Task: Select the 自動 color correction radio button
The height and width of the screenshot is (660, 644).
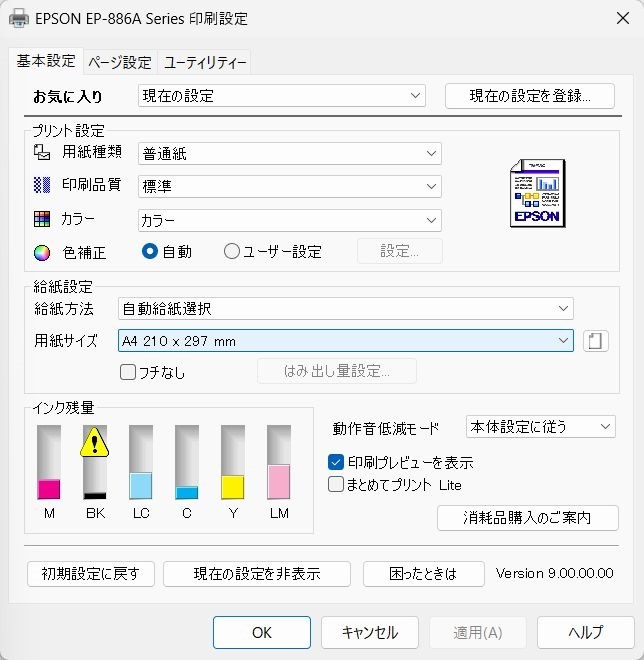Action: point(150,251)
